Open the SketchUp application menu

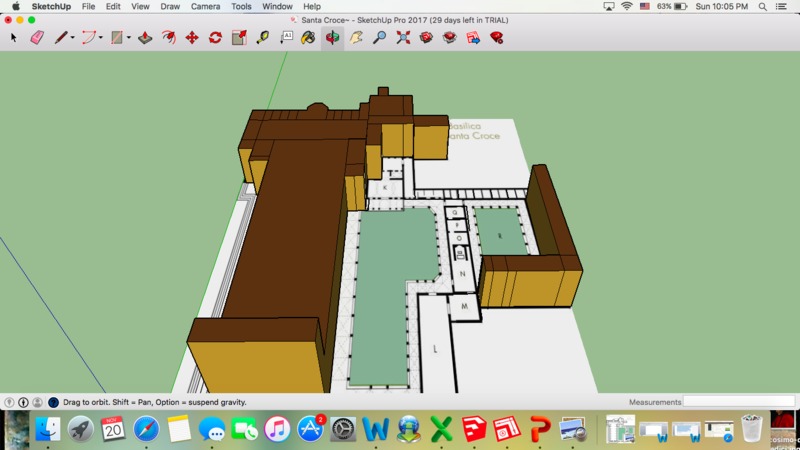coord(51,7)
